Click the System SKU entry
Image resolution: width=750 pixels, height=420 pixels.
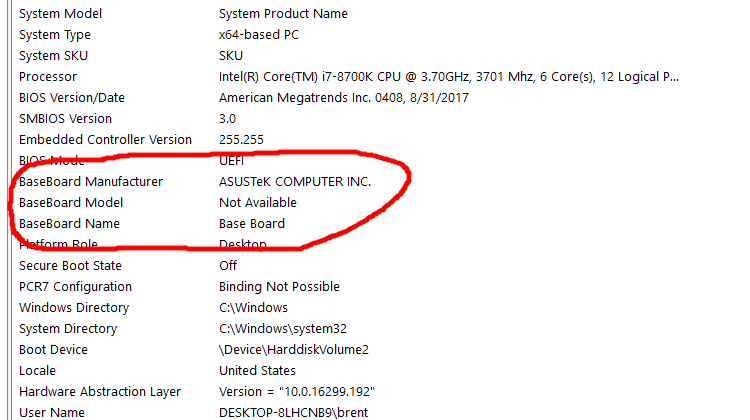click(378, 56)
